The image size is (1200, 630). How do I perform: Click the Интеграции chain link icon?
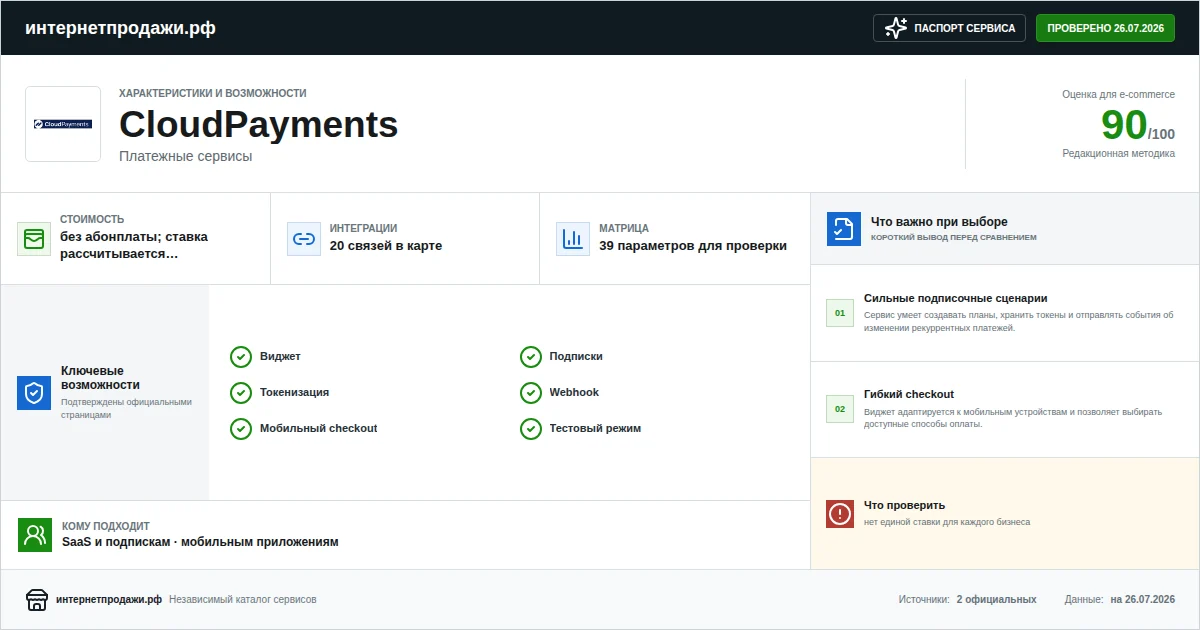click(x=304, y=239)
